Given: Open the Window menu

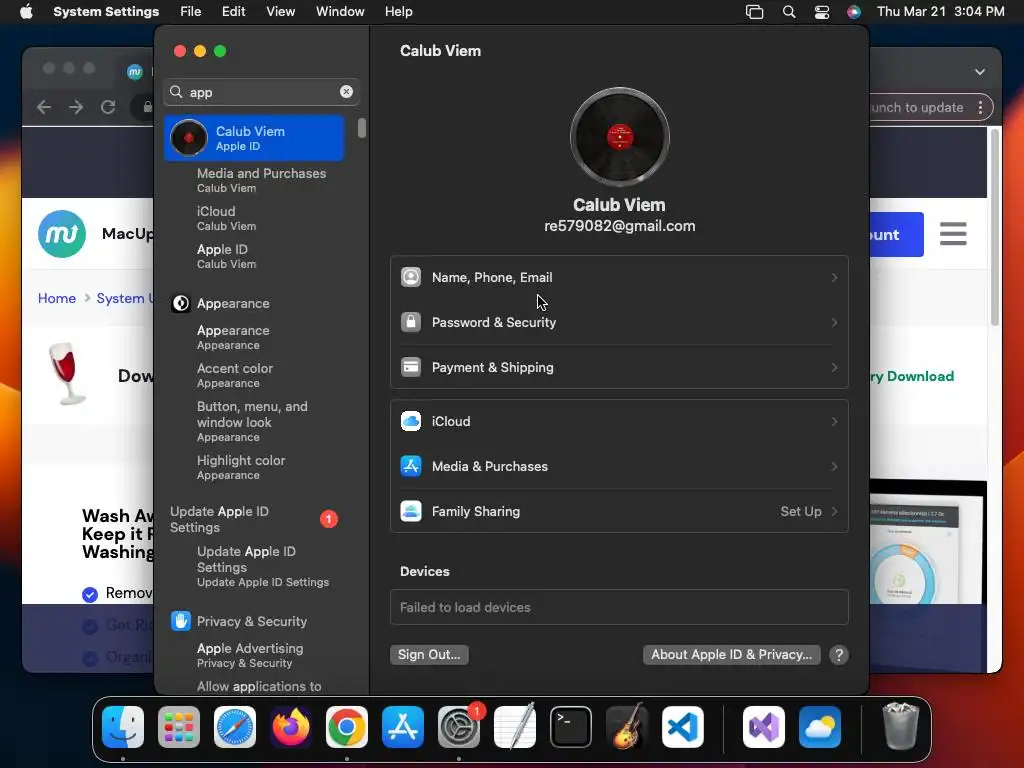Looking at the screenshot, I should (x=340, y=12).
